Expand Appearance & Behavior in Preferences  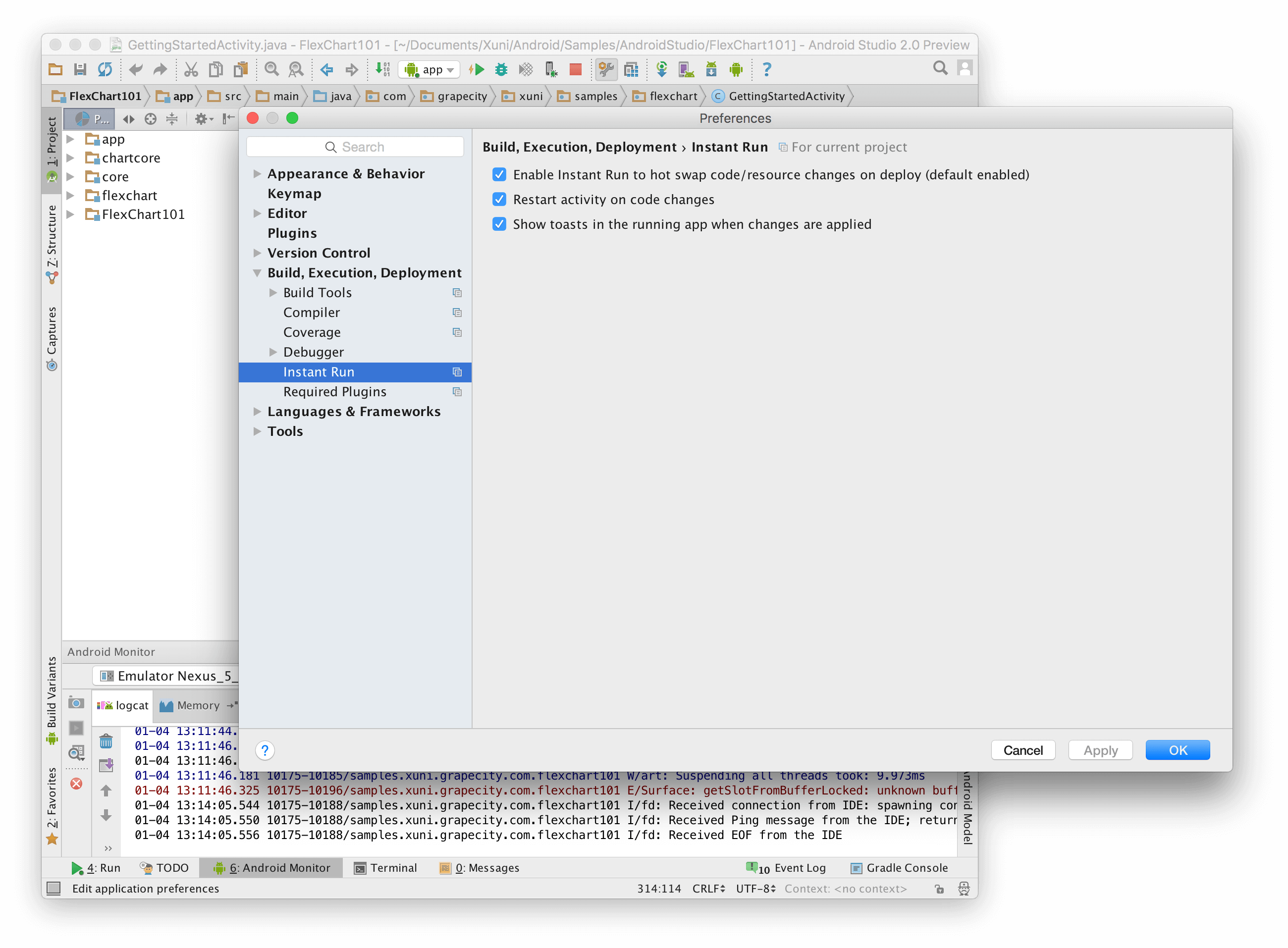257,173
